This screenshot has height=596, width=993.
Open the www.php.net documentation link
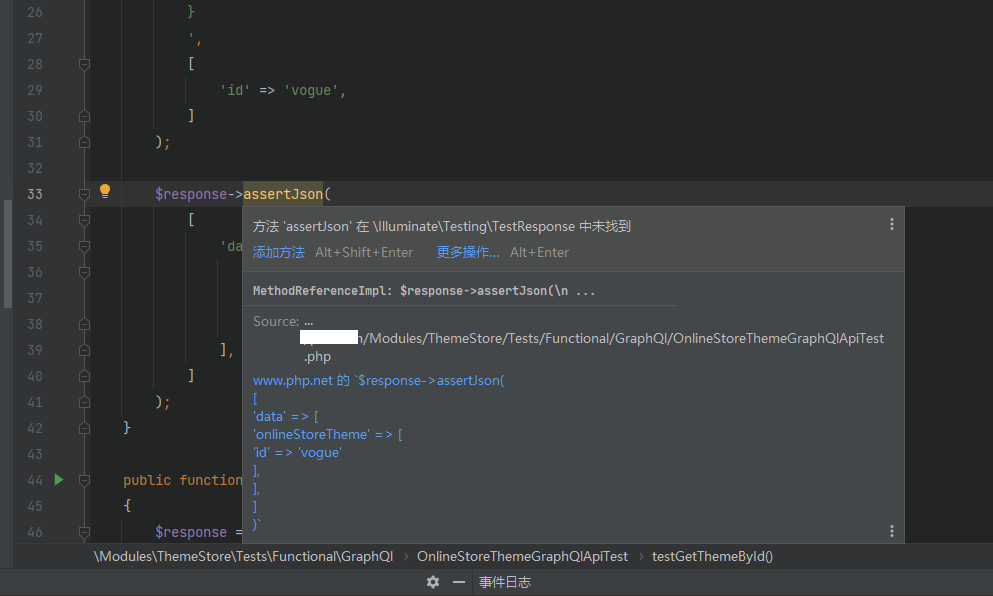pyautogui.click(x=294, y=381)
